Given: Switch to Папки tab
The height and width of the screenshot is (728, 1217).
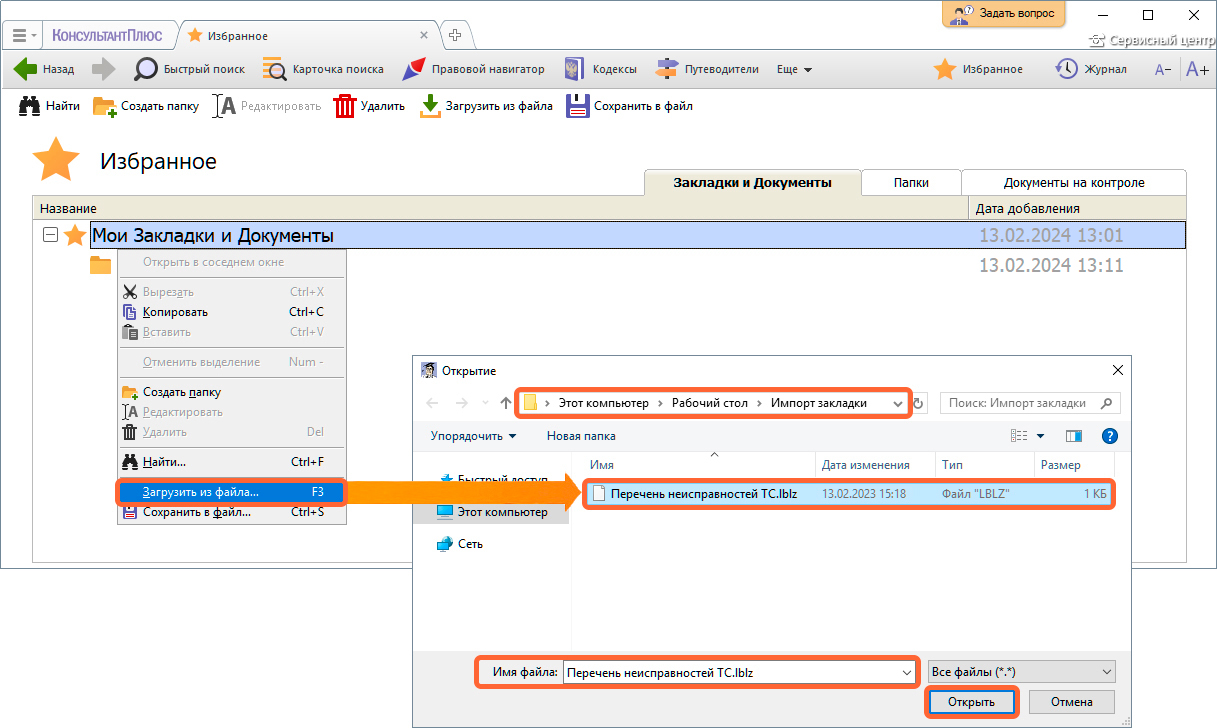Looking at the screenshot, I should pos(911,183).
